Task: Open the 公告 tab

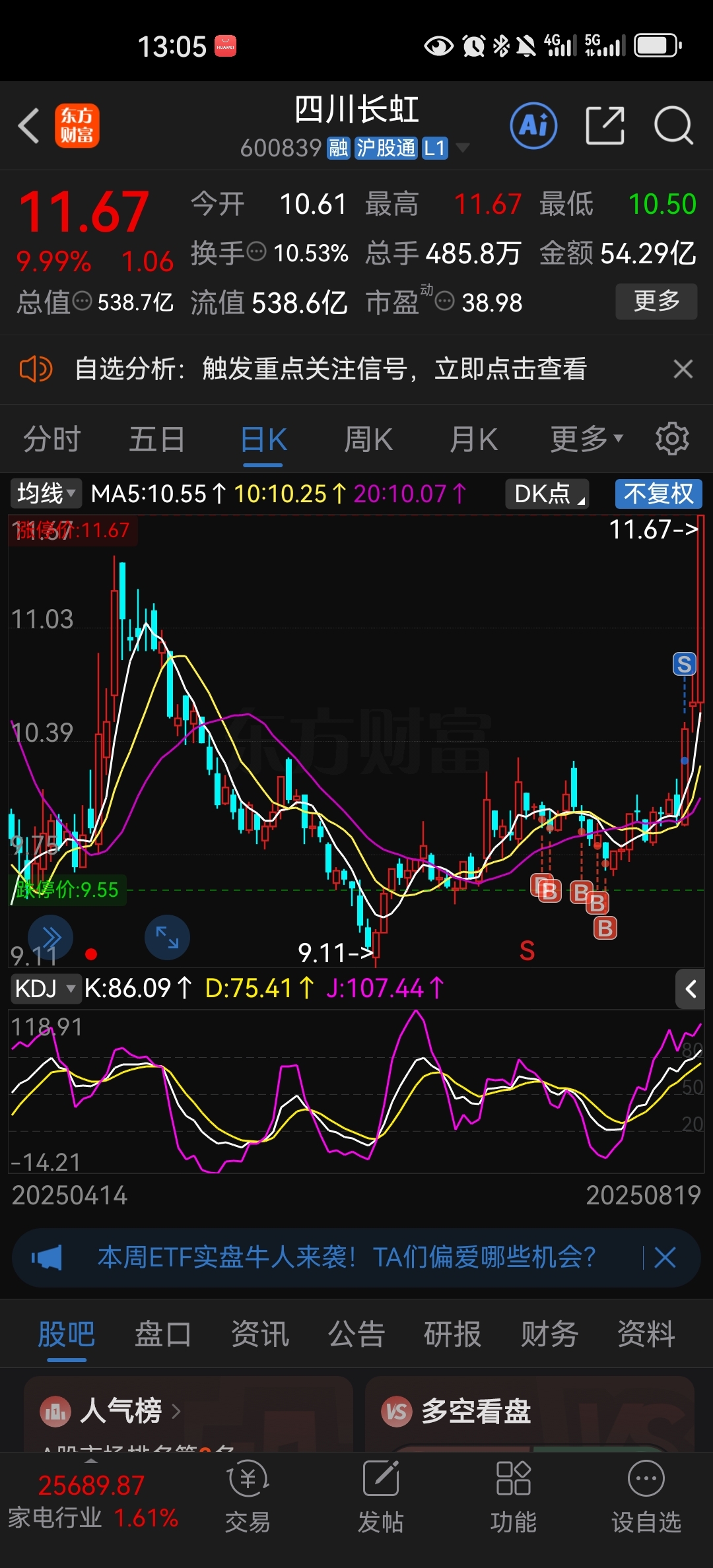Action: coord(356,1334)
